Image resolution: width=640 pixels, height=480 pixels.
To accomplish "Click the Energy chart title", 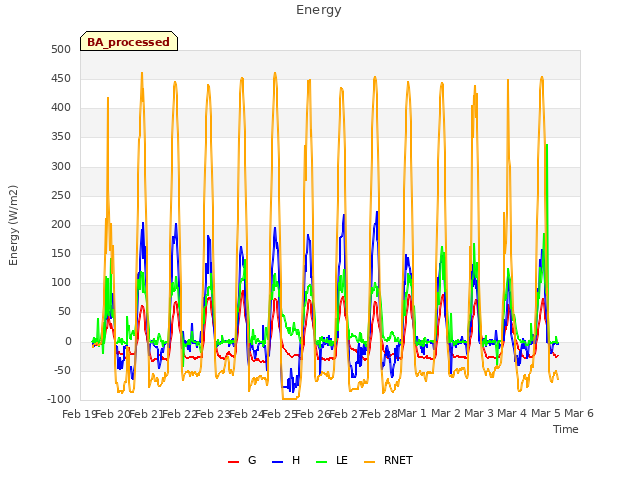I will pos(319,10).
